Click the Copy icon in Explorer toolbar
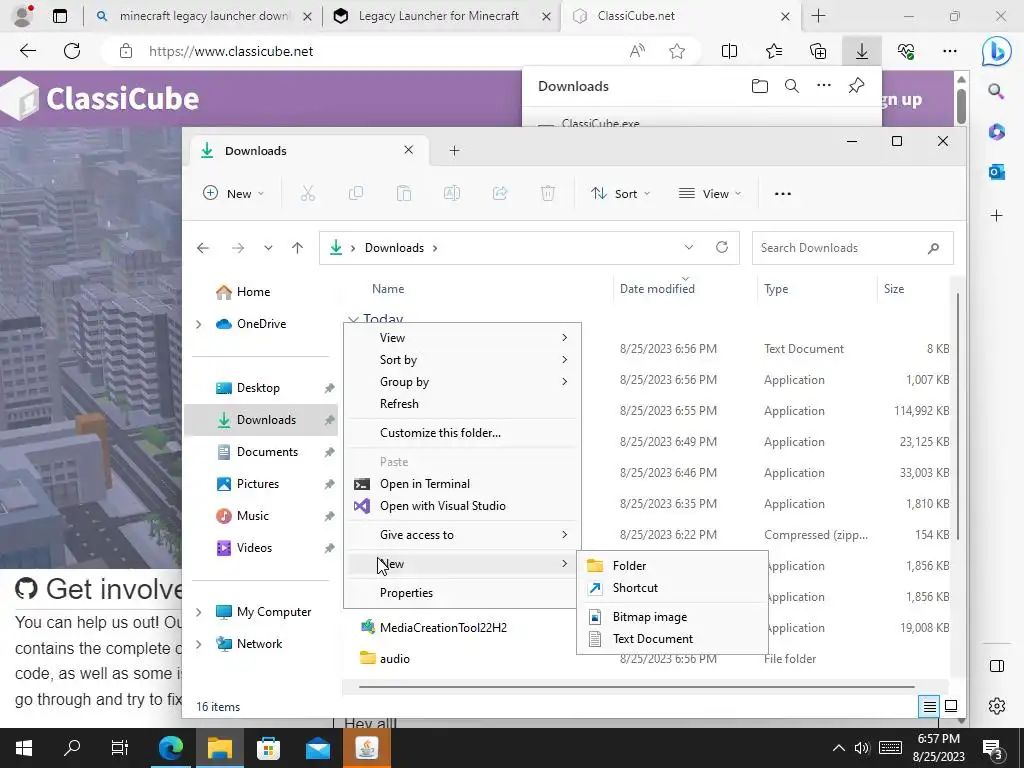The image size is (1024, 768). (x=356, y=193)
